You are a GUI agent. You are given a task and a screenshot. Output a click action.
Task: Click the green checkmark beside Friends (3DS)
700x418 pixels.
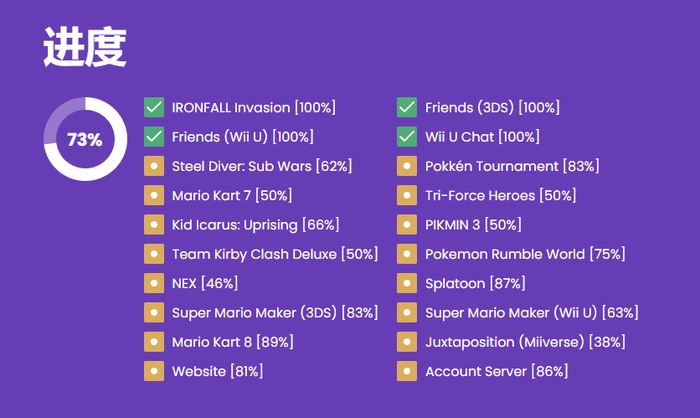[x=407, y=107]
